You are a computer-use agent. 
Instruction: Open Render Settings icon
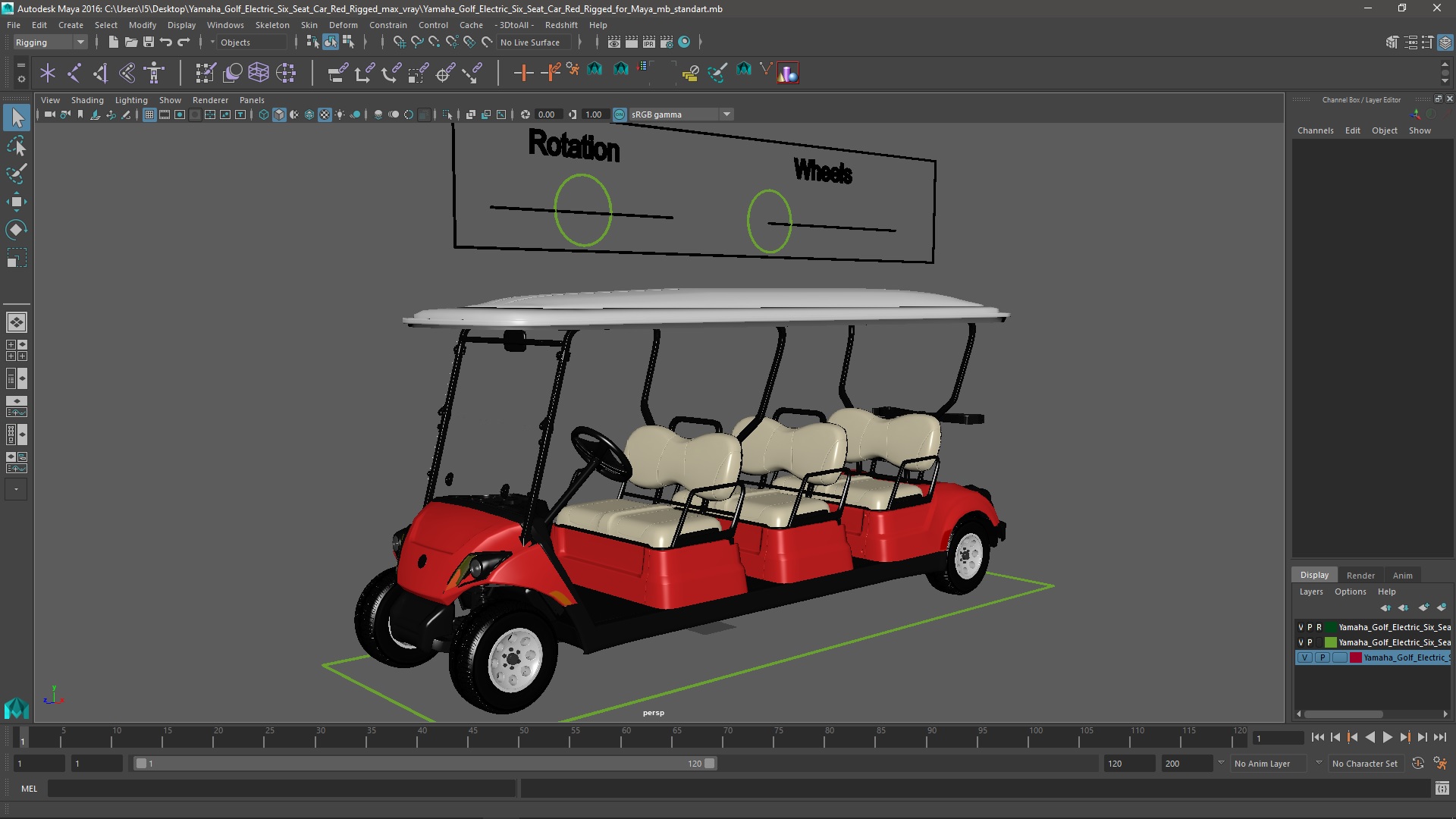667,42
